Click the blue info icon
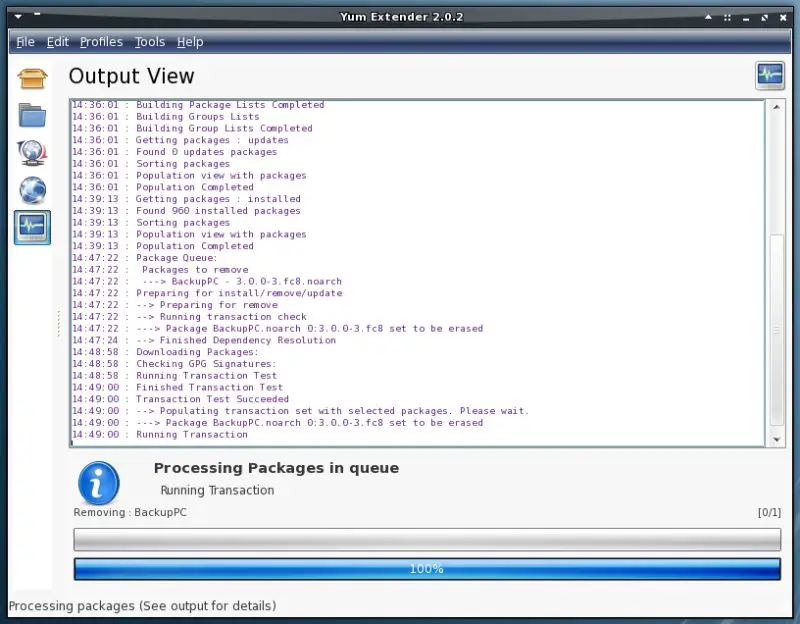 coord(99,483)
